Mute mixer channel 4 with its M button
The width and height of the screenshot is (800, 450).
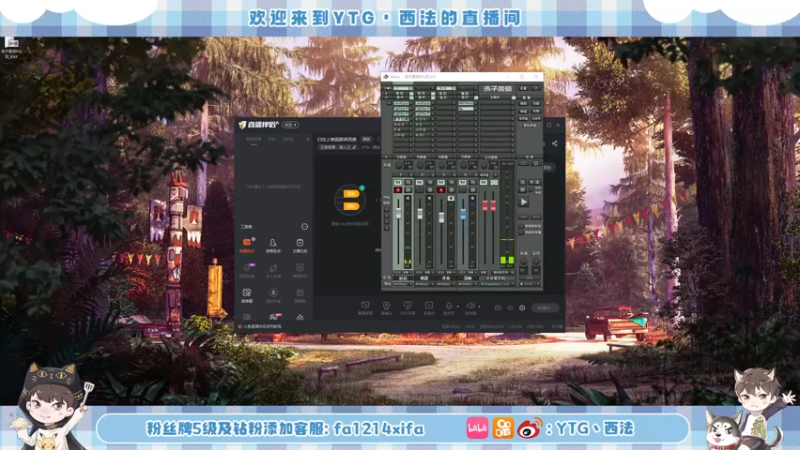tap(462, 182)
